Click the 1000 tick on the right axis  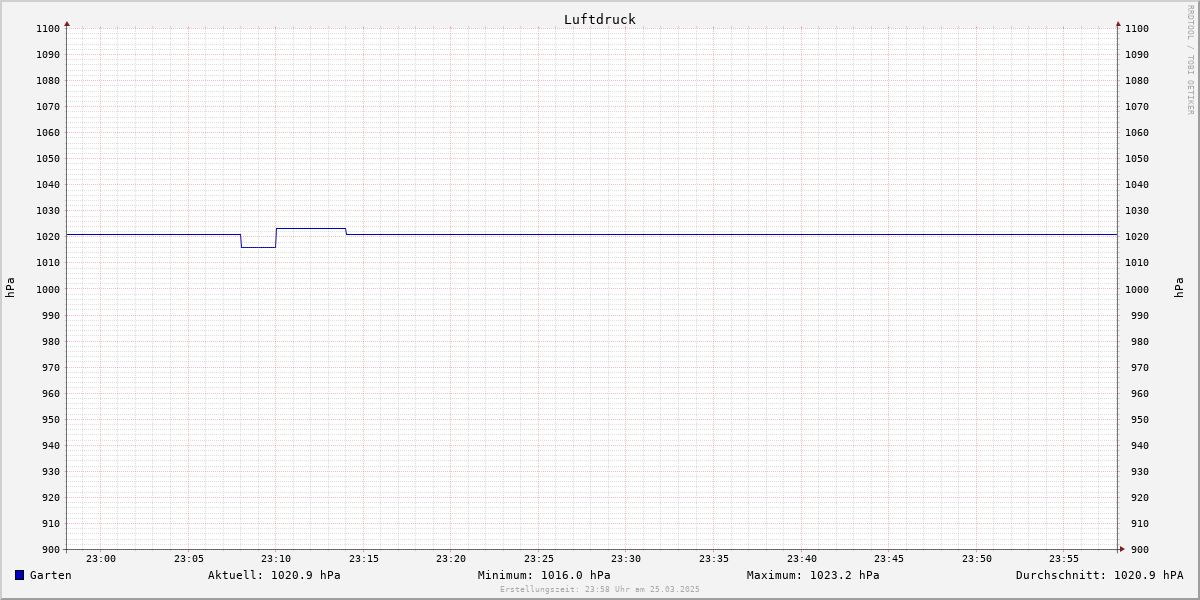tap(1137, 289)
